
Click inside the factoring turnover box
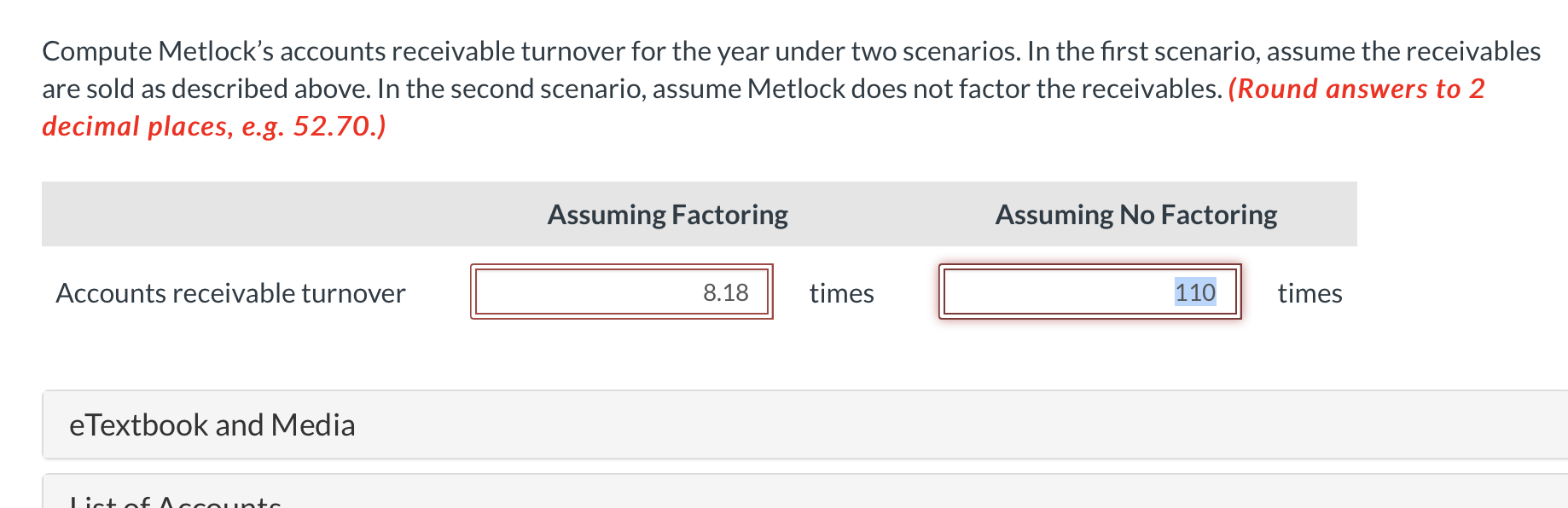click(x=621, y=292)
